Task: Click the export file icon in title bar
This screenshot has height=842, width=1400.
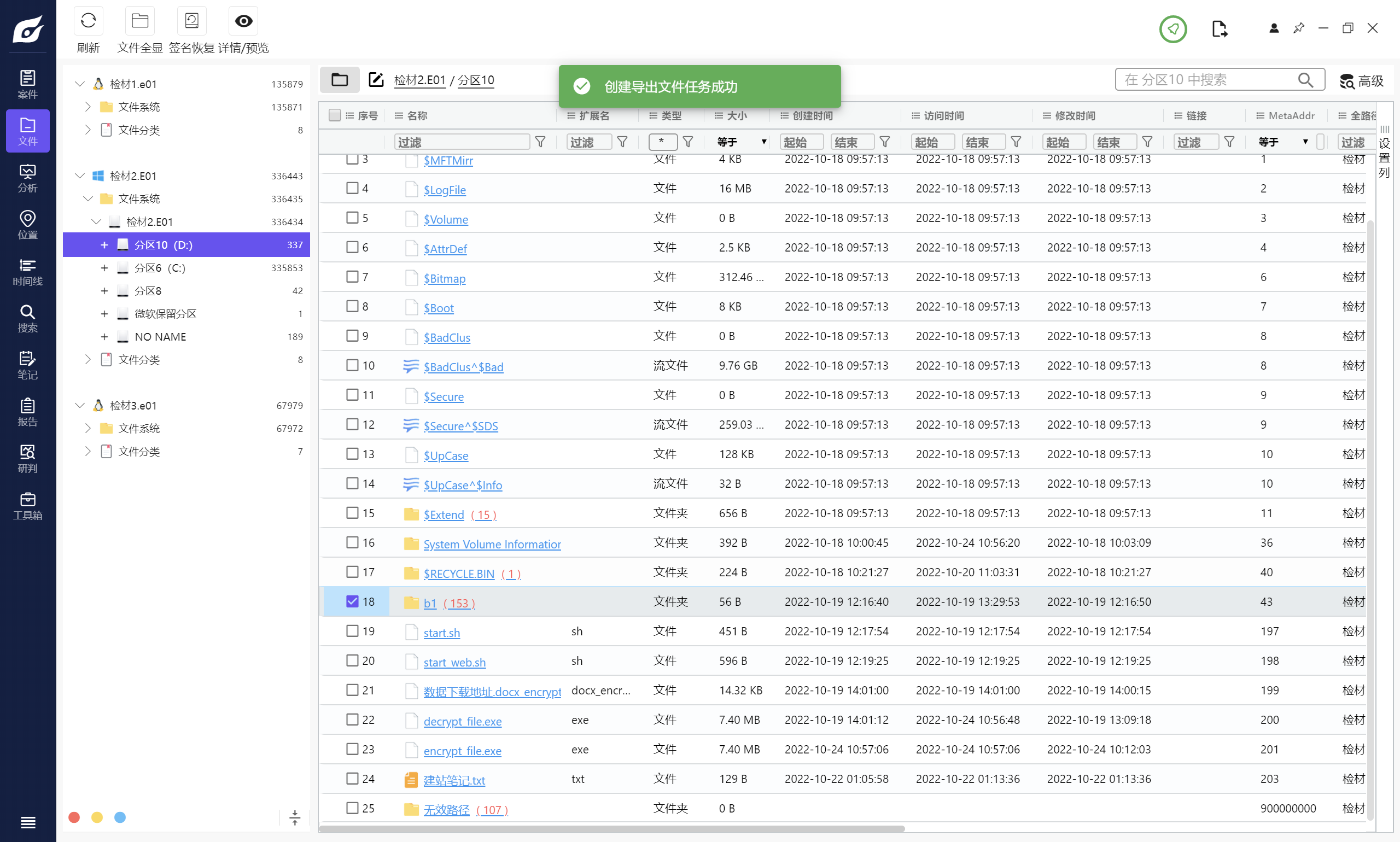Action: tap(1220, 28)
